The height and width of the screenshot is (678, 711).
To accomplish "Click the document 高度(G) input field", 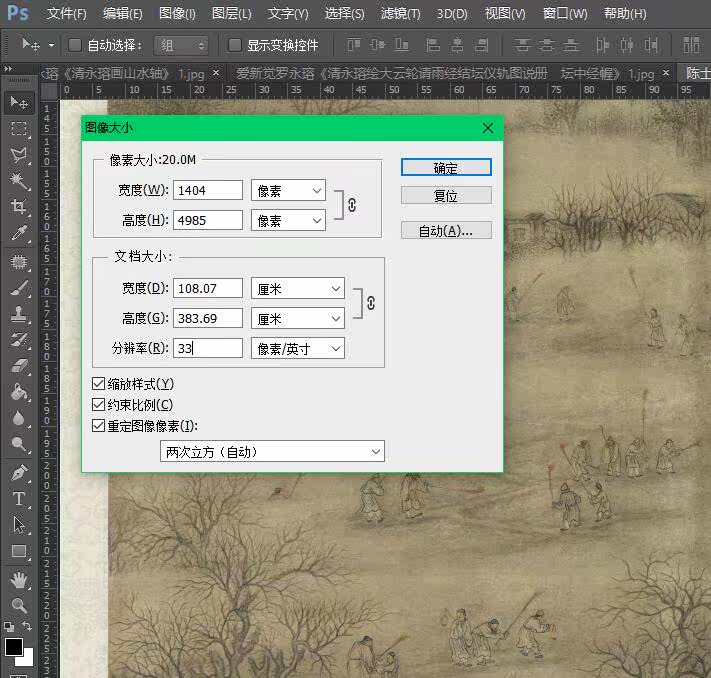I will pyautogui.click(x=208, y=318).
